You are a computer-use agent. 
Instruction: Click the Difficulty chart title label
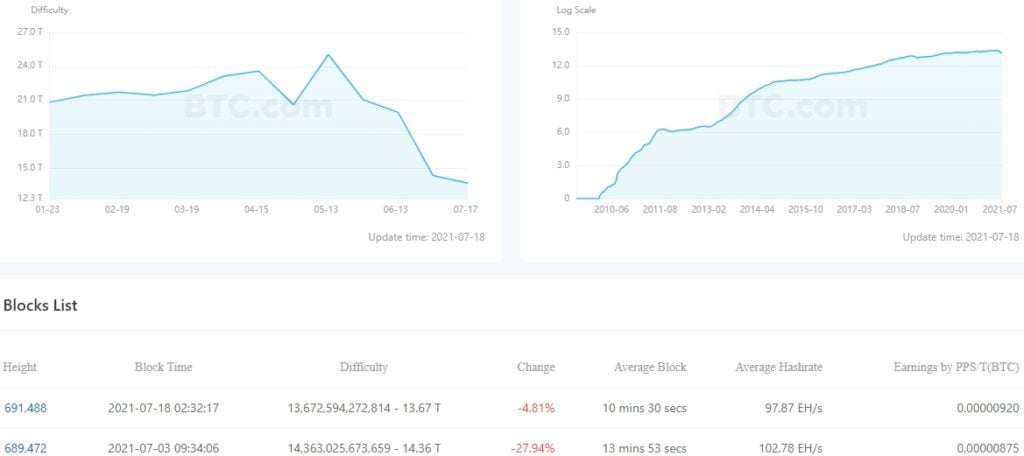click(x=50, y=10)
